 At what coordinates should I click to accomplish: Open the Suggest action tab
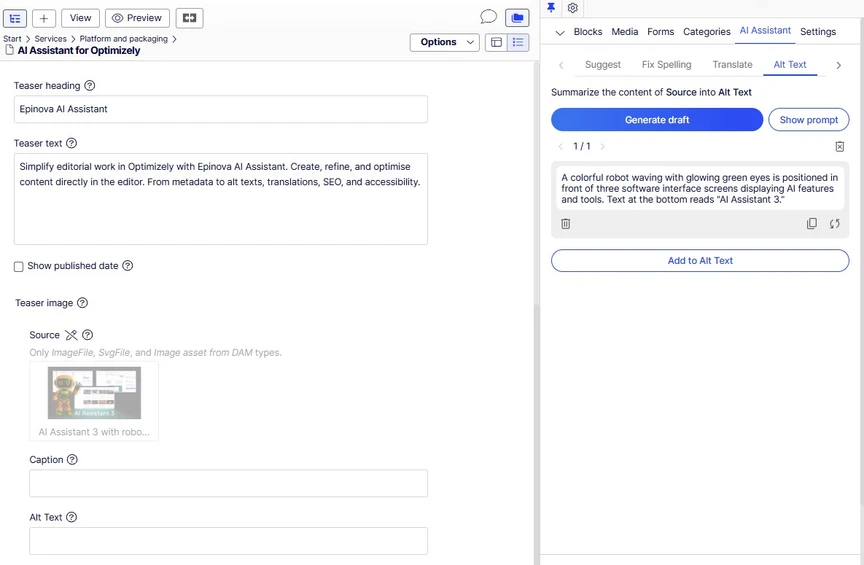click(603, 64)
